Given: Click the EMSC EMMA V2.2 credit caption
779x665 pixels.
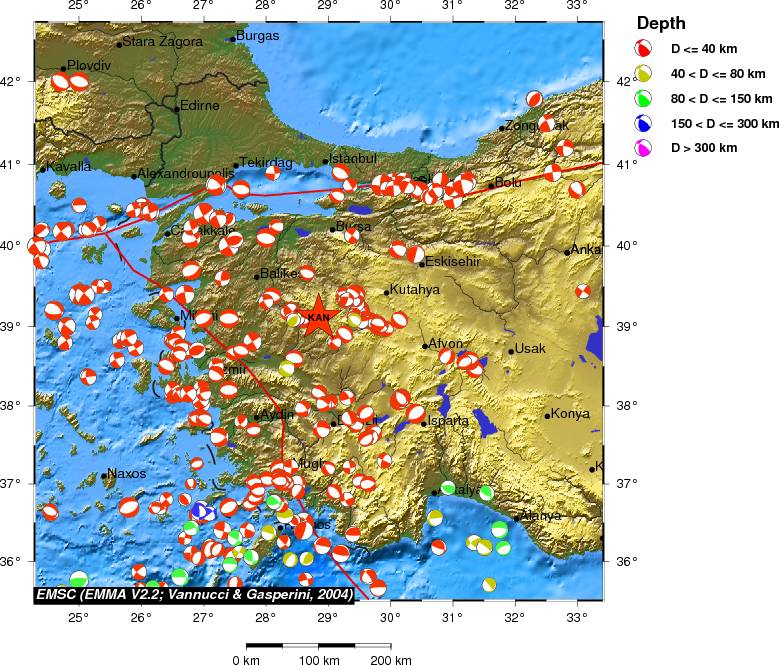Looking at the screenshot, I should click(194, 594).
